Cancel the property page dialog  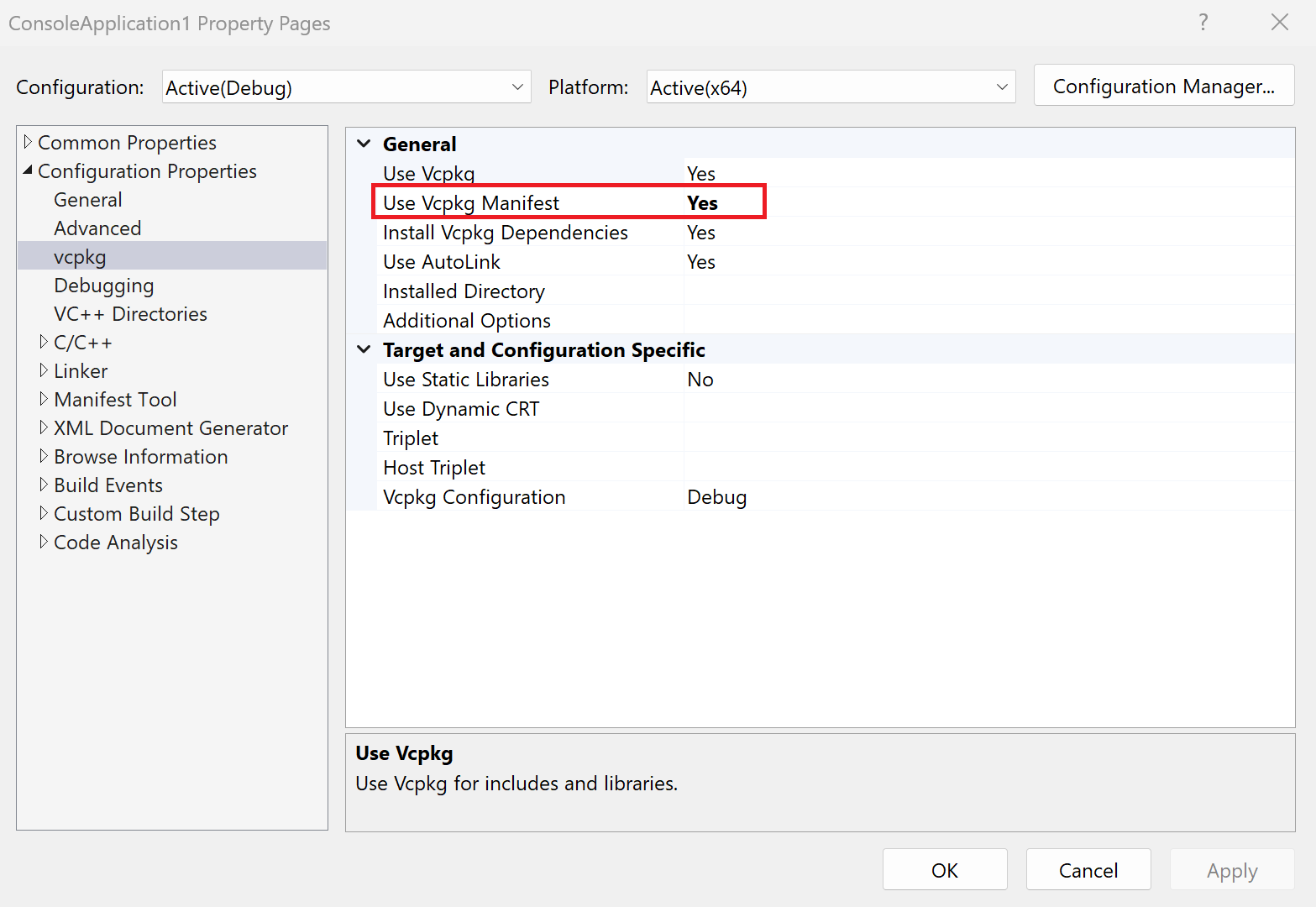pyautogui.click(x=1088, y=869)
